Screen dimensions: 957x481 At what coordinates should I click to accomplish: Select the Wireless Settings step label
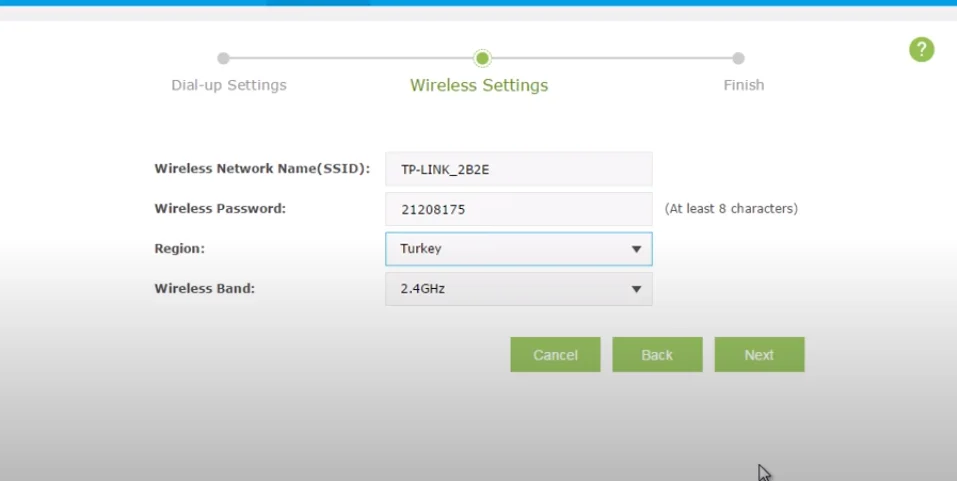click(479, 86)
